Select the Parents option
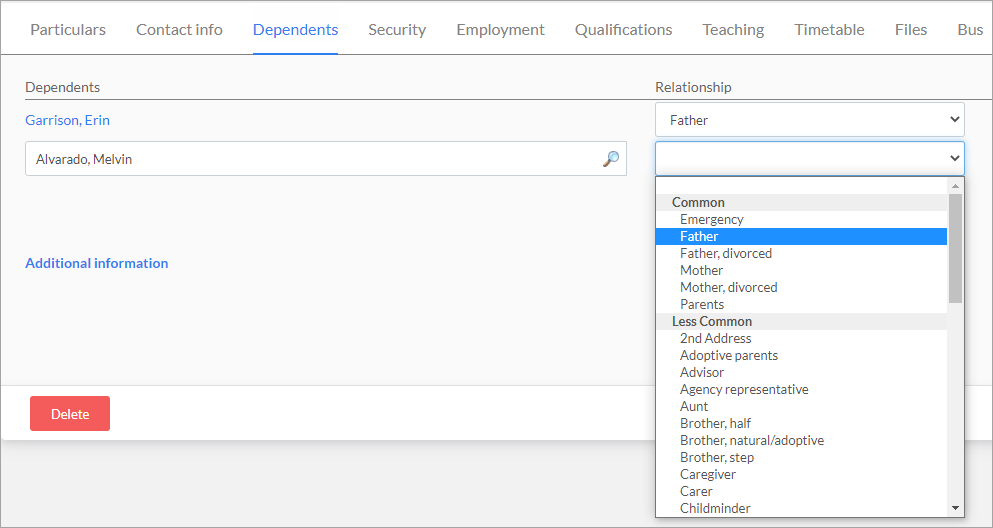The height and width of the screenshot is (528, 993). 801,305
